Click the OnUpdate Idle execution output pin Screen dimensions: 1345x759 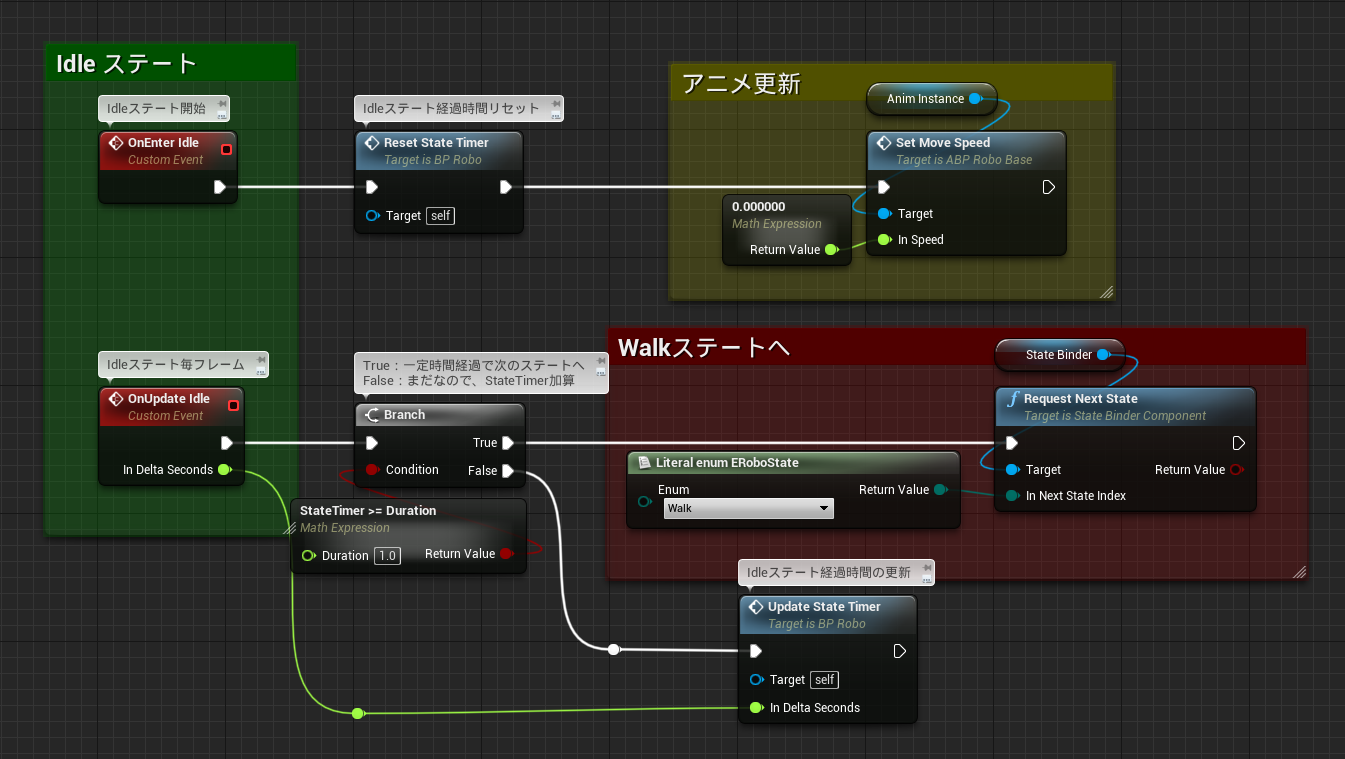click(x=227, y=443)
